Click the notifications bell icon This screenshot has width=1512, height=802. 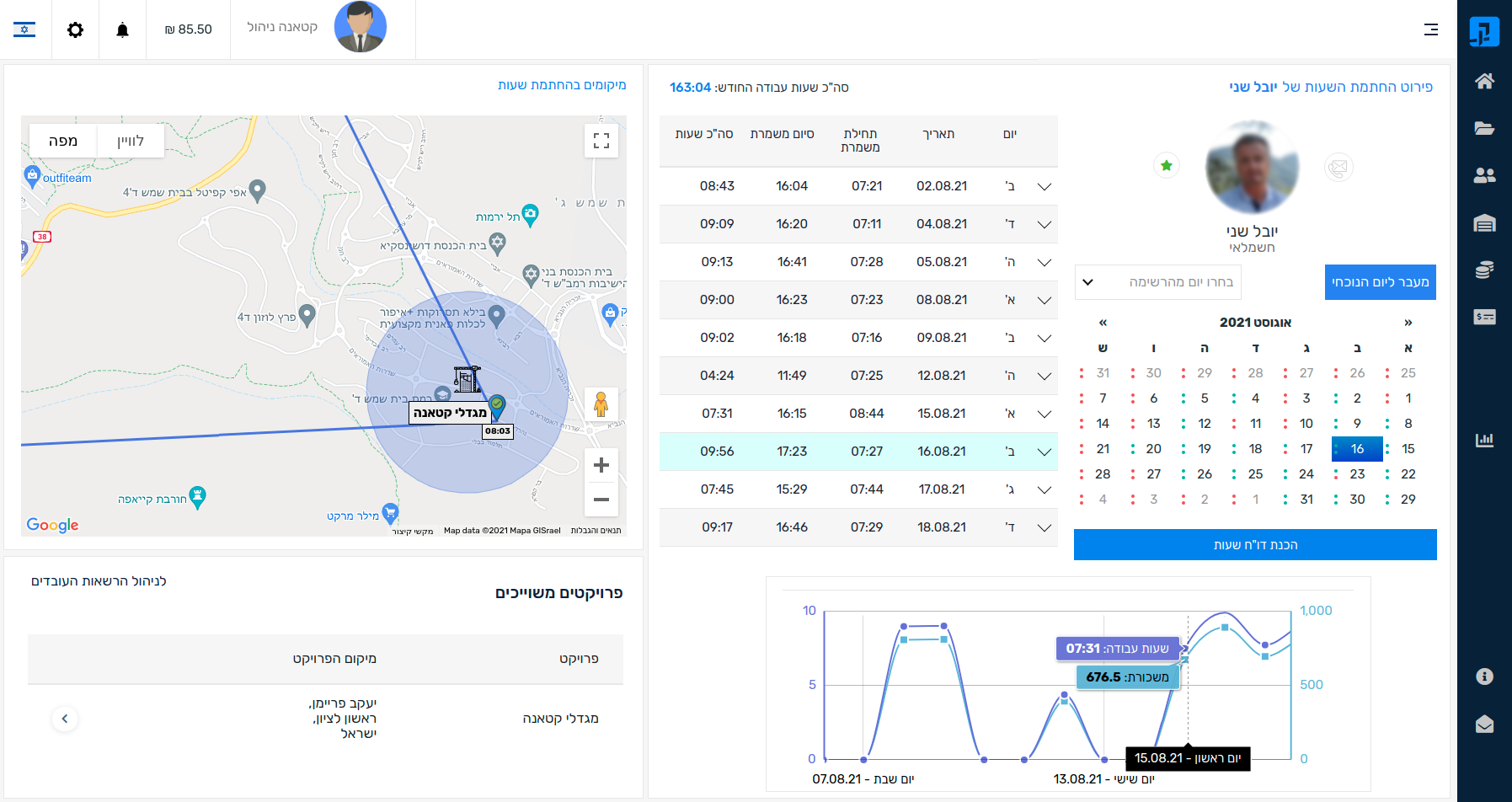122,29
